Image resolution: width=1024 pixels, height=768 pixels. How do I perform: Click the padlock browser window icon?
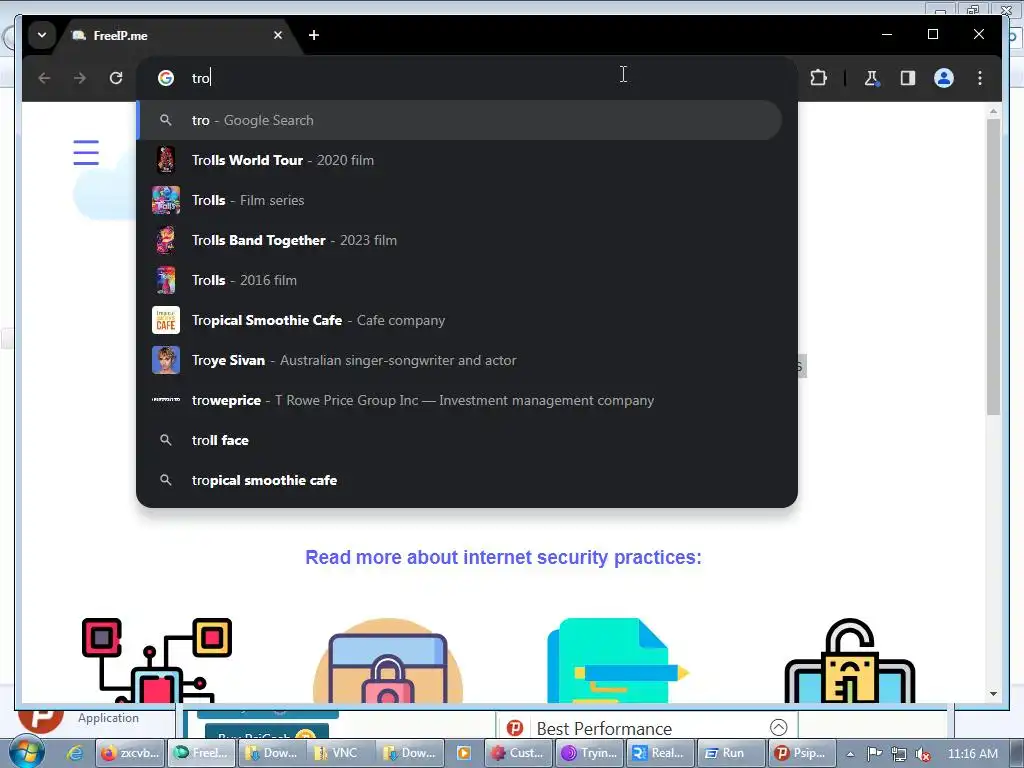click(388, 661)
